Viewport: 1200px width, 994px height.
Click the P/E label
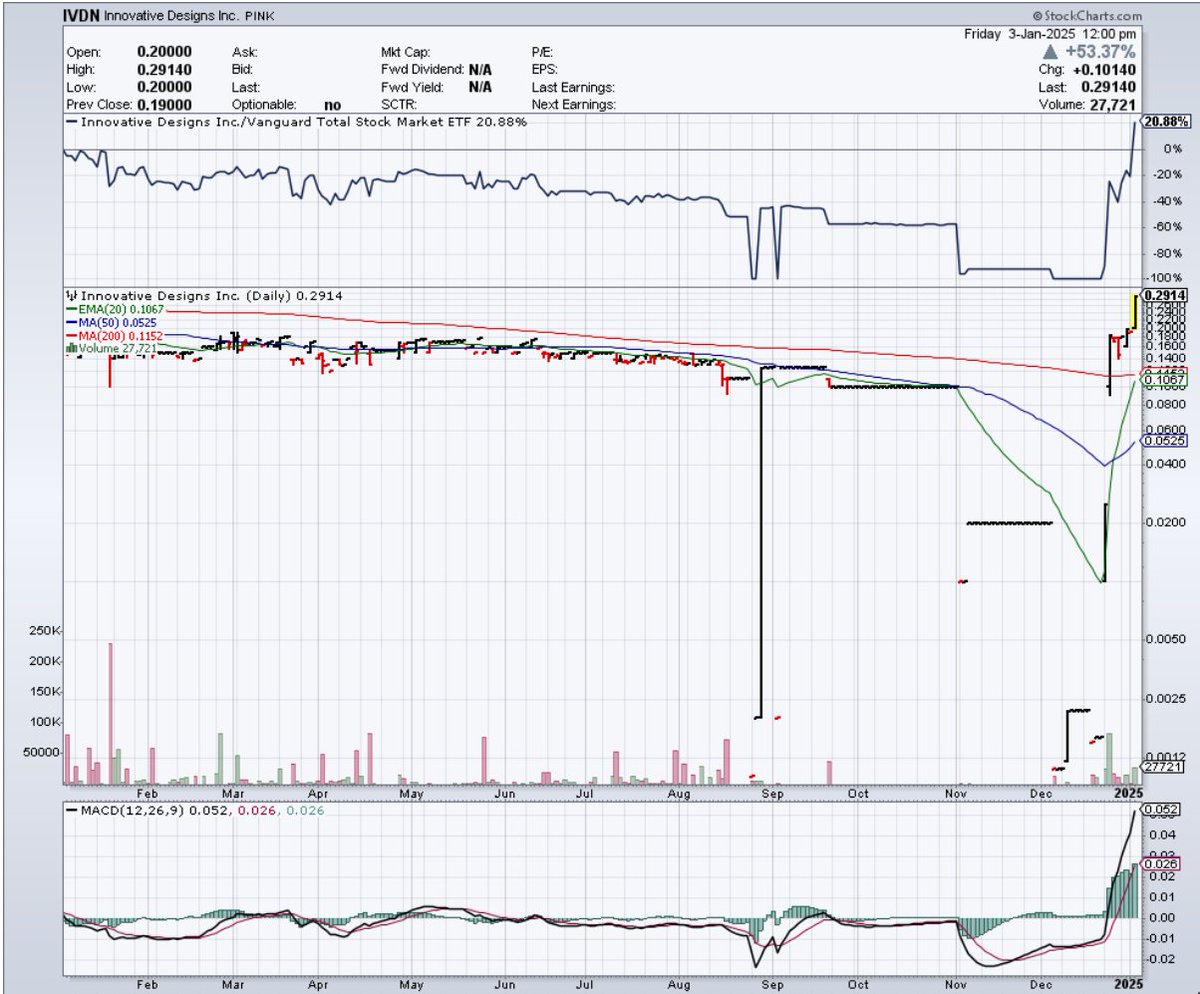pyautogui.click(x=541, y=52)
